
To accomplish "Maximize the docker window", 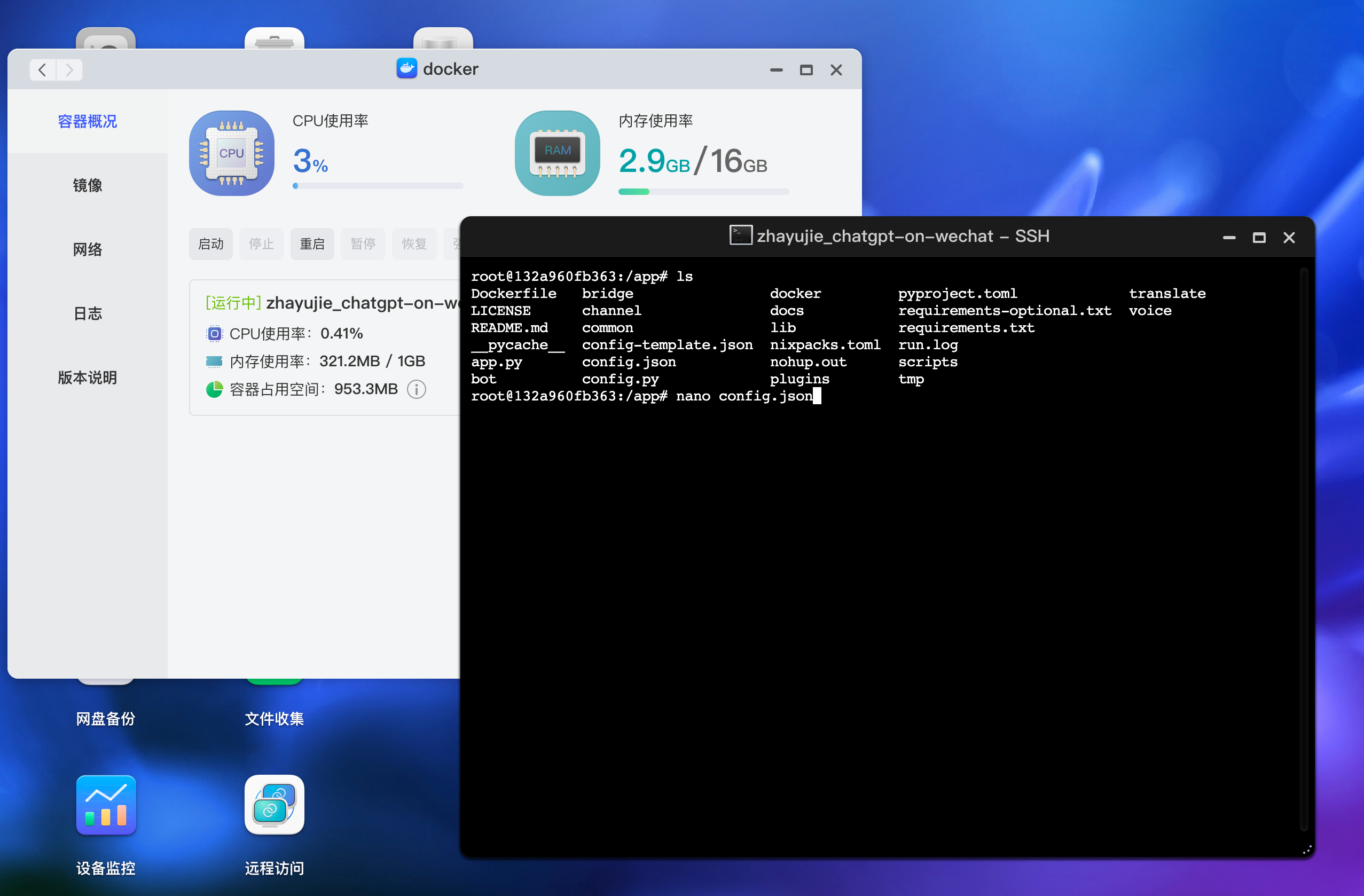I will 806,70.
